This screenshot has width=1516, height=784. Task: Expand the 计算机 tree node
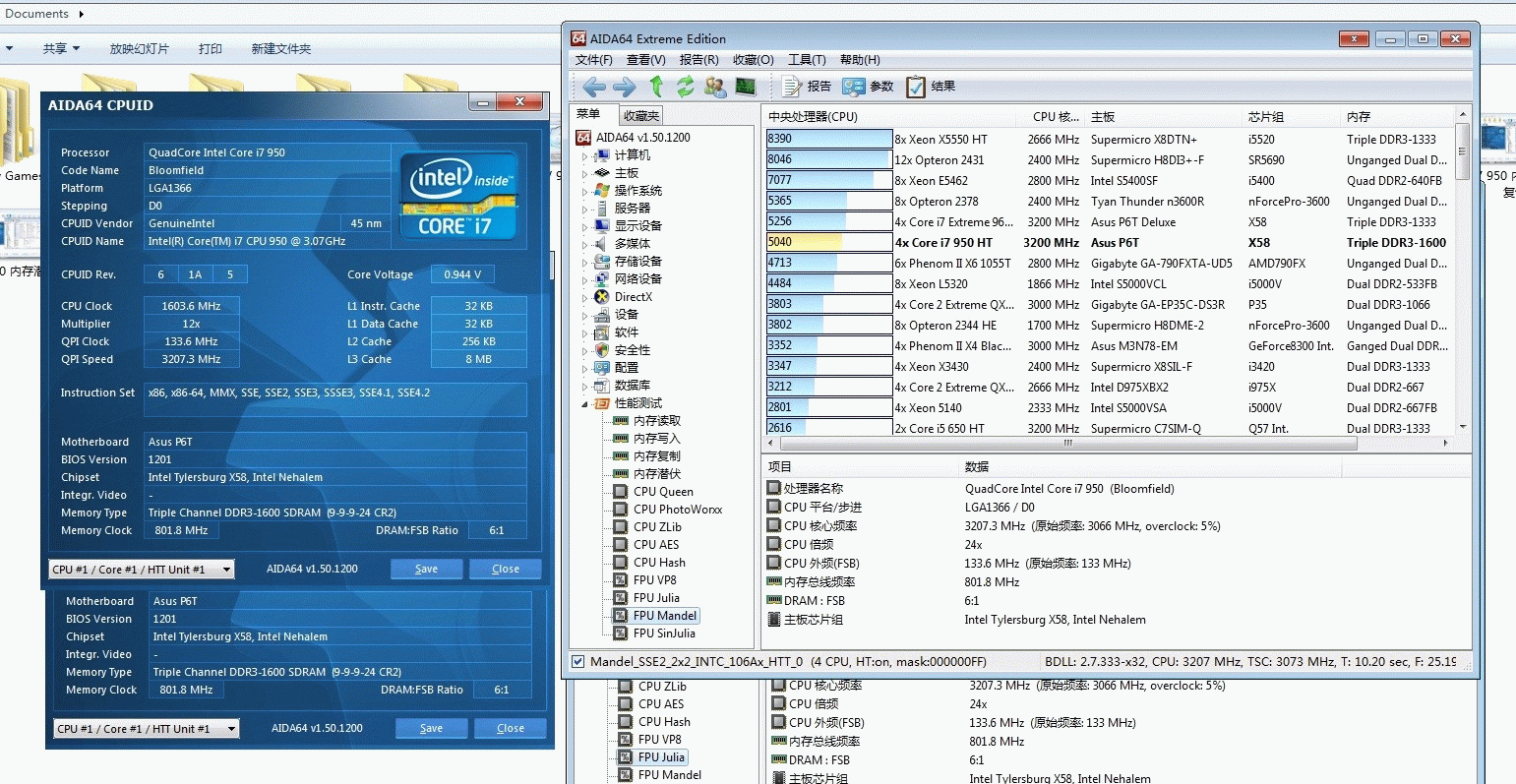(584, 155)
